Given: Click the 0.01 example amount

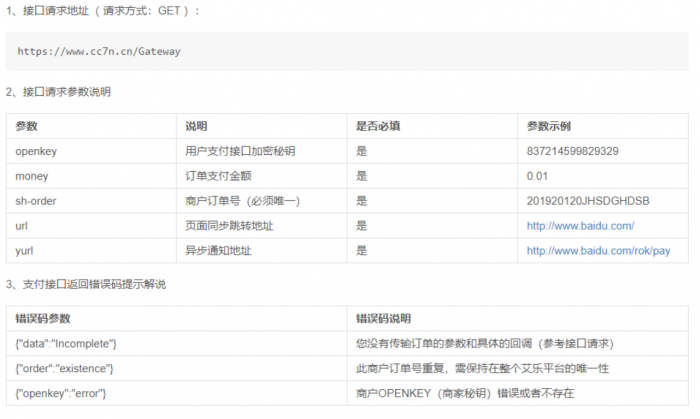Looking at the screenshot, I should point(539,176).
